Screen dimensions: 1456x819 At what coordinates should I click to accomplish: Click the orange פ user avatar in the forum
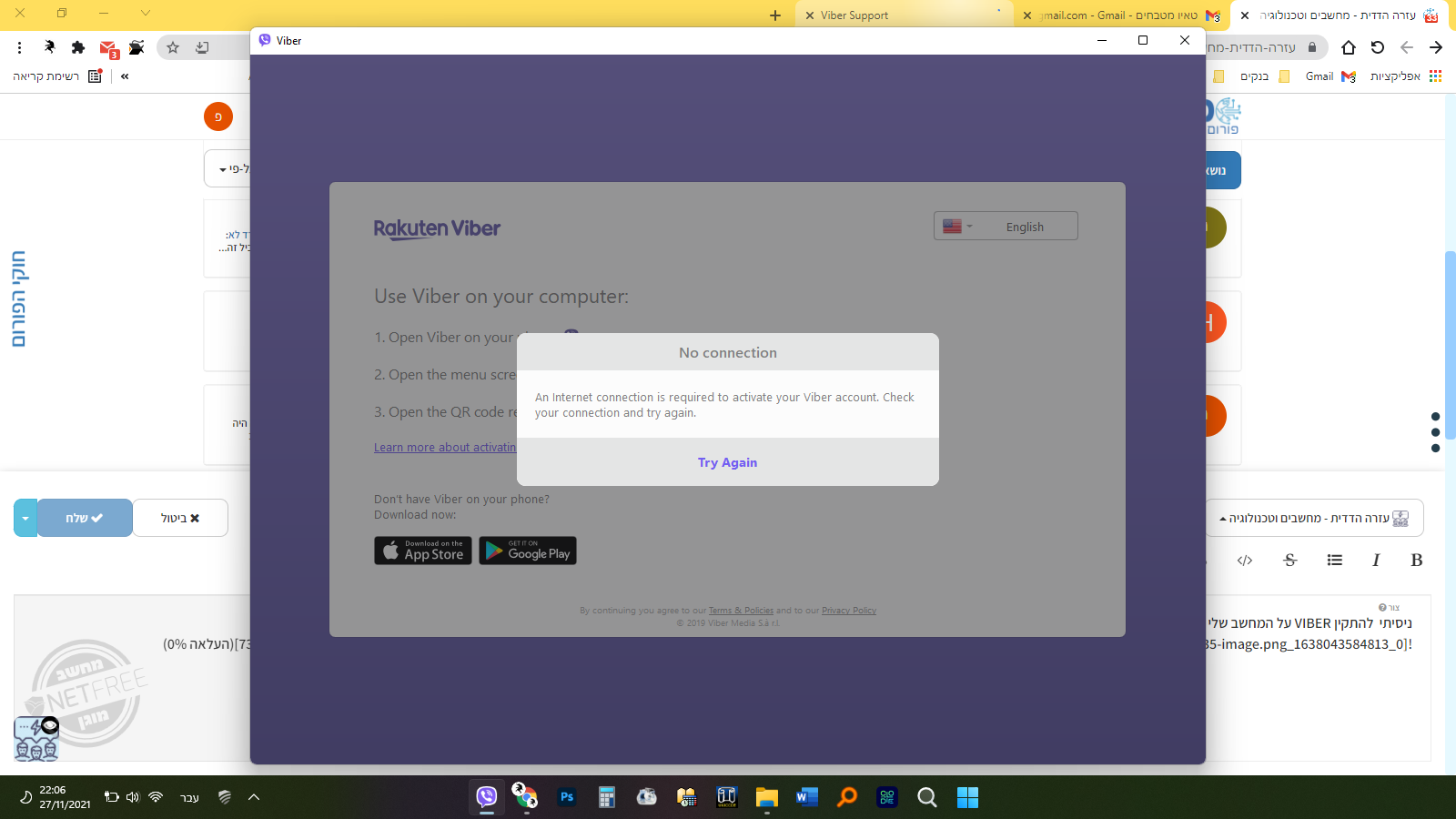point(218,116)
